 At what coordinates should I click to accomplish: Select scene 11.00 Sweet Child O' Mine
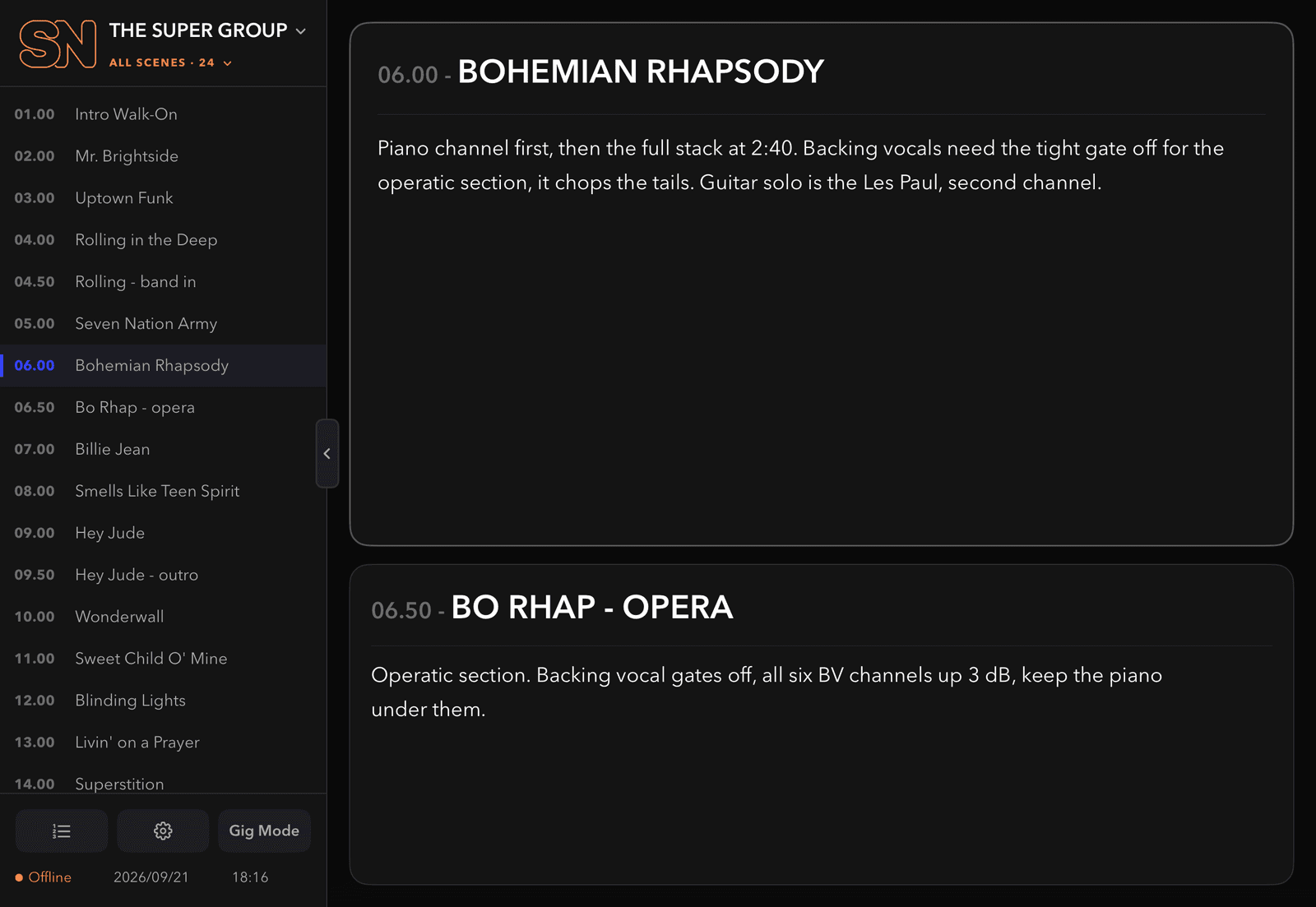click(x=163, y=659)
